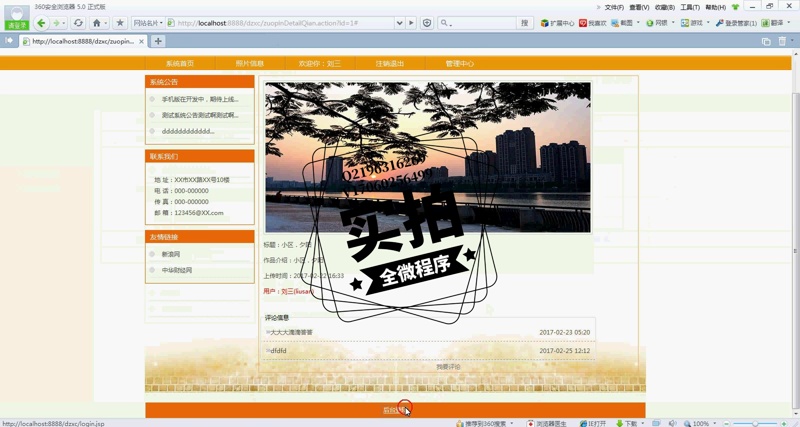Click the 注销退出 logout link

(389, 63)
